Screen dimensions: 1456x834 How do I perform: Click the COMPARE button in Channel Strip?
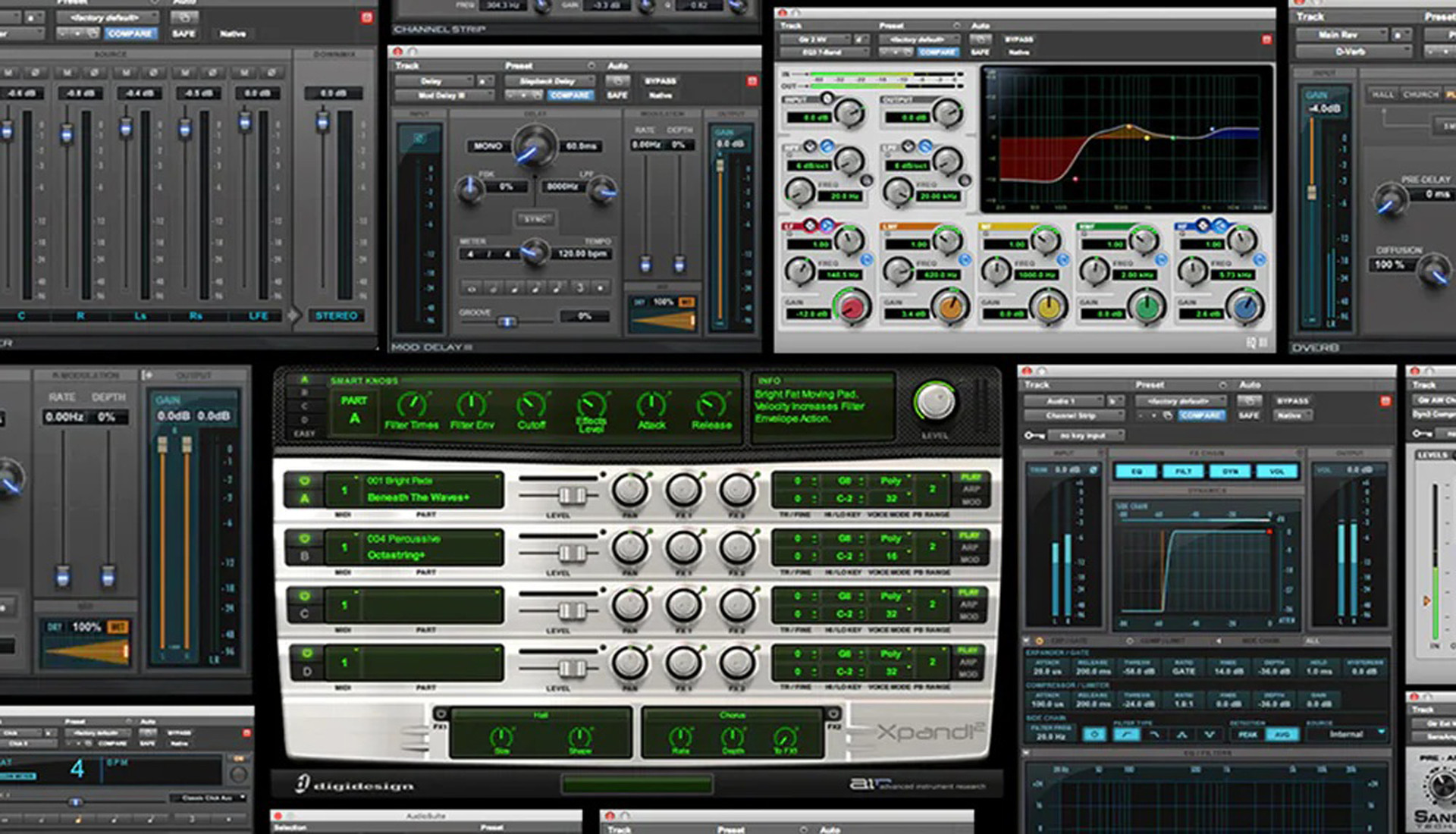pyautogui.click(x=1200, y=415)
